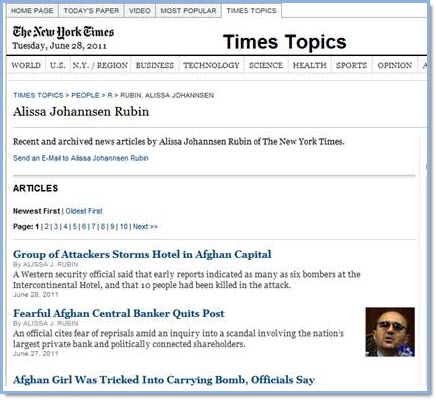Open the HOME PAGE tab
Image resolution: width=436 pixels, height=400 pixels.
tap(32, 11)
